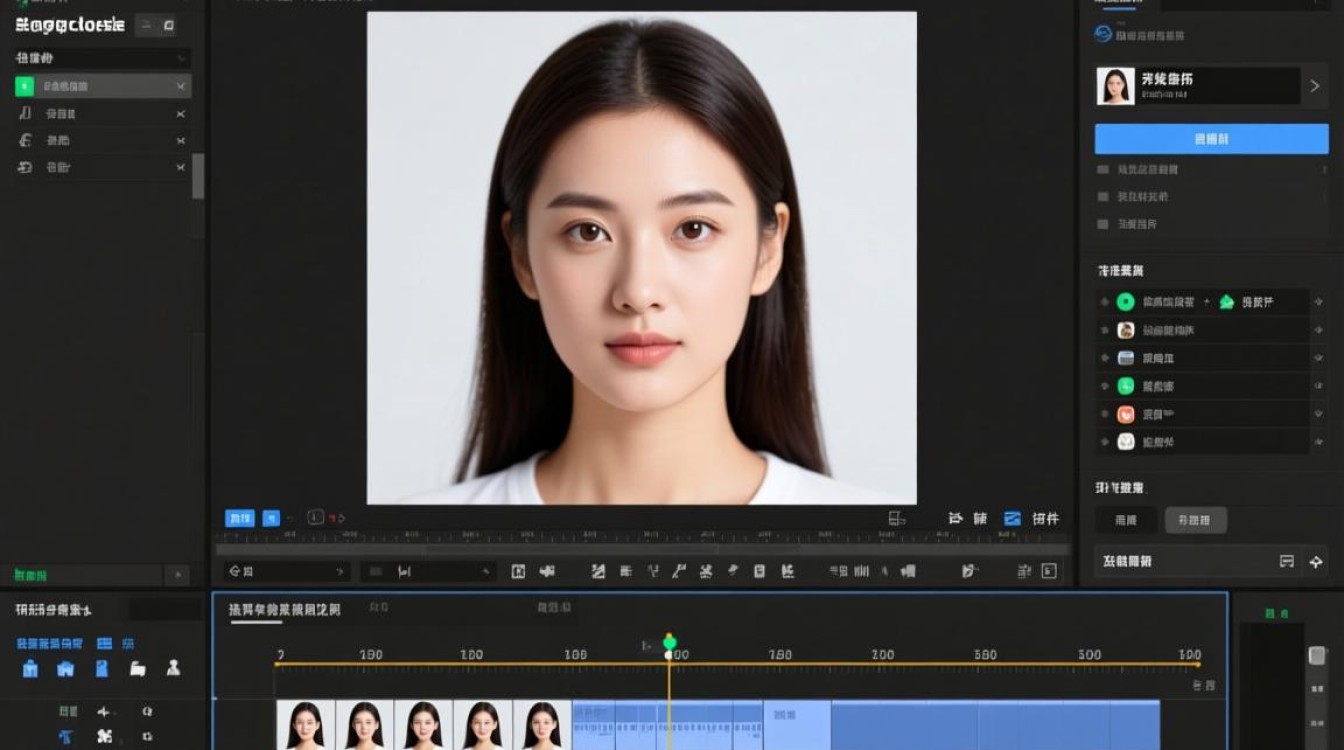Click the green playhead marker on the timeline

[x=669, y=642]
